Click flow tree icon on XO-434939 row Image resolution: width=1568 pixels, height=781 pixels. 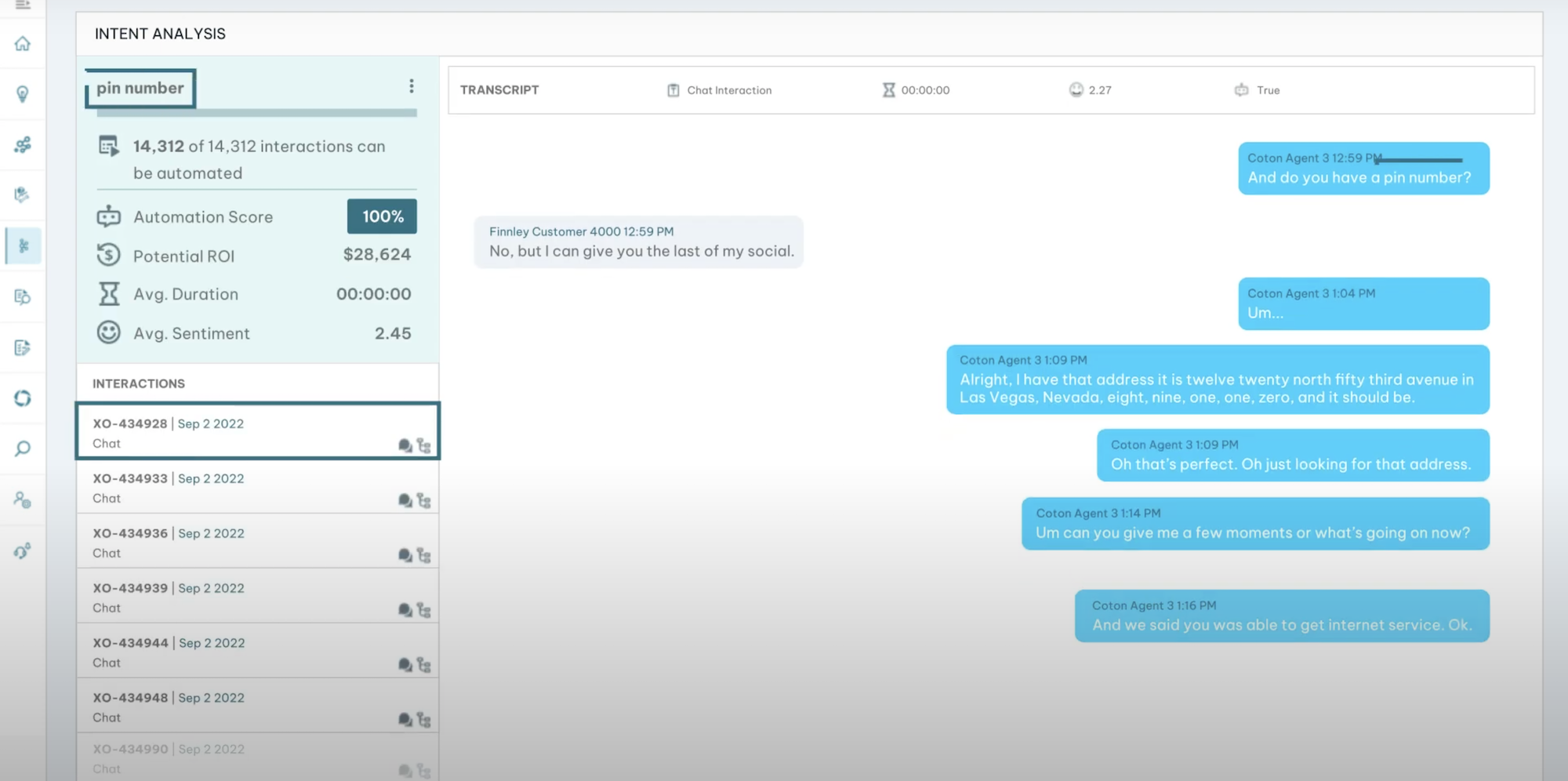pos(424,610)
